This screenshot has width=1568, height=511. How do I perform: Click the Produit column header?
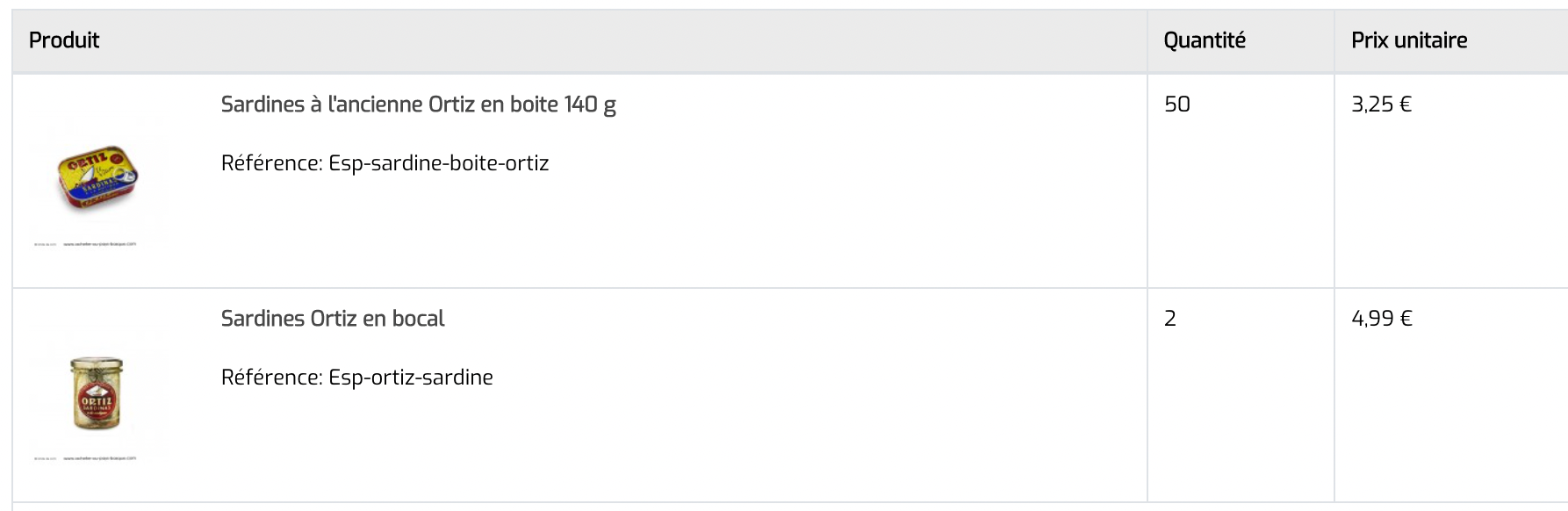click(64, 40)
